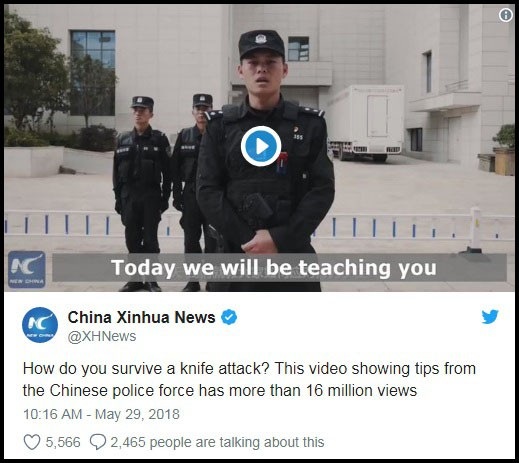The height and width of the screenshot is (463, 519).
Task: Click the China Xinhua News profile avatar
Action: pos(40,325)
